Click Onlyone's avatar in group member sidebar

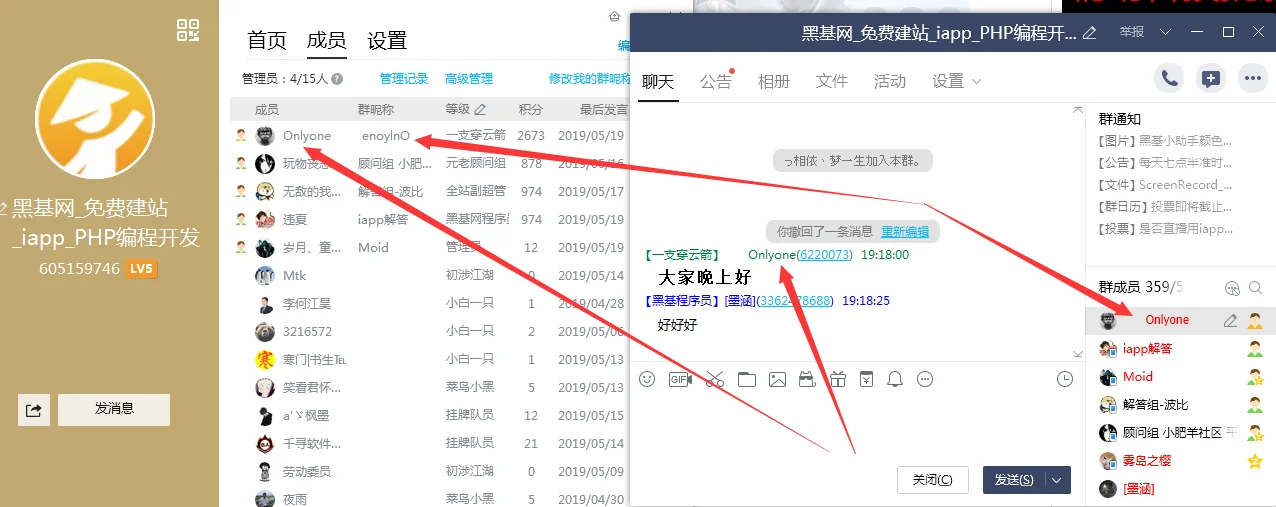click(1108, 320)
